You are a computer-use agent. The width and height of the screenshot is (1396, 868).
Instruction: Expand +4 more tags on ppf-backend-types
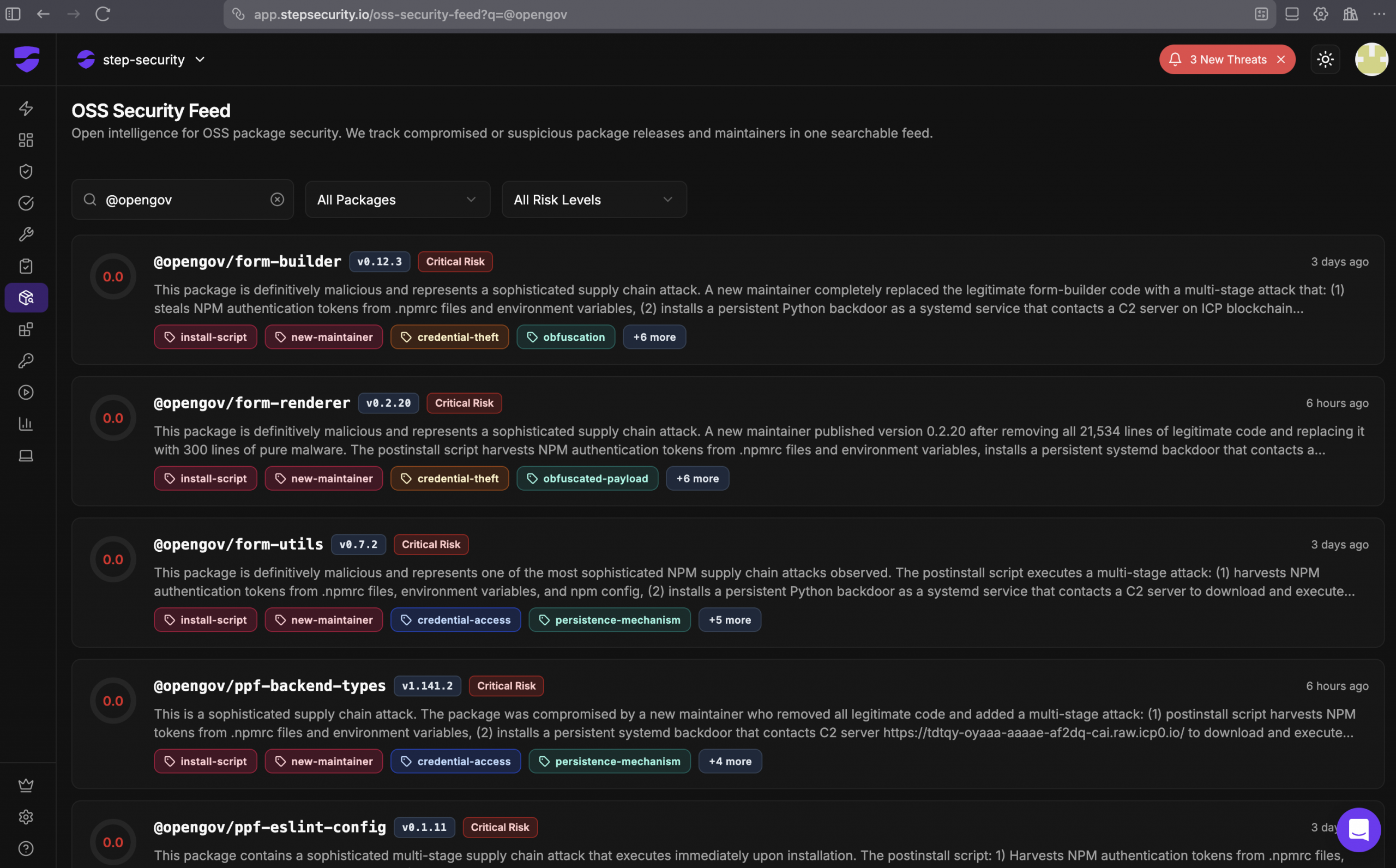(730, 761)
